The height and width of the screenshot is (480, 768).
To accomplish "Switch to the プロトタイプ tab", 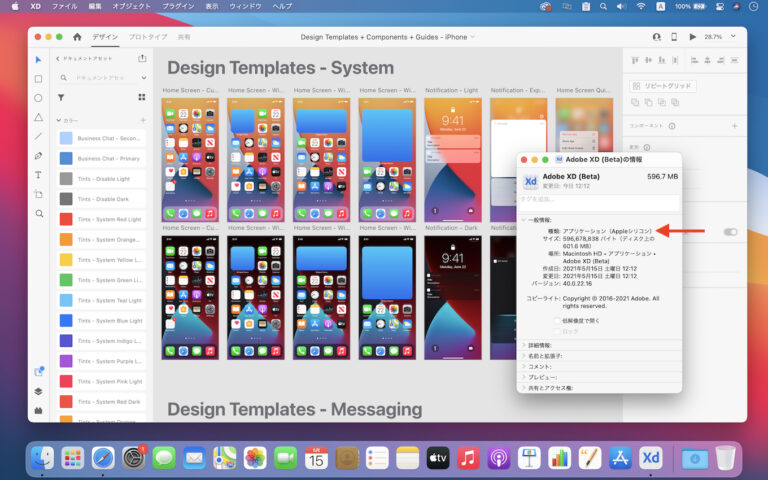I will (147, 37).
